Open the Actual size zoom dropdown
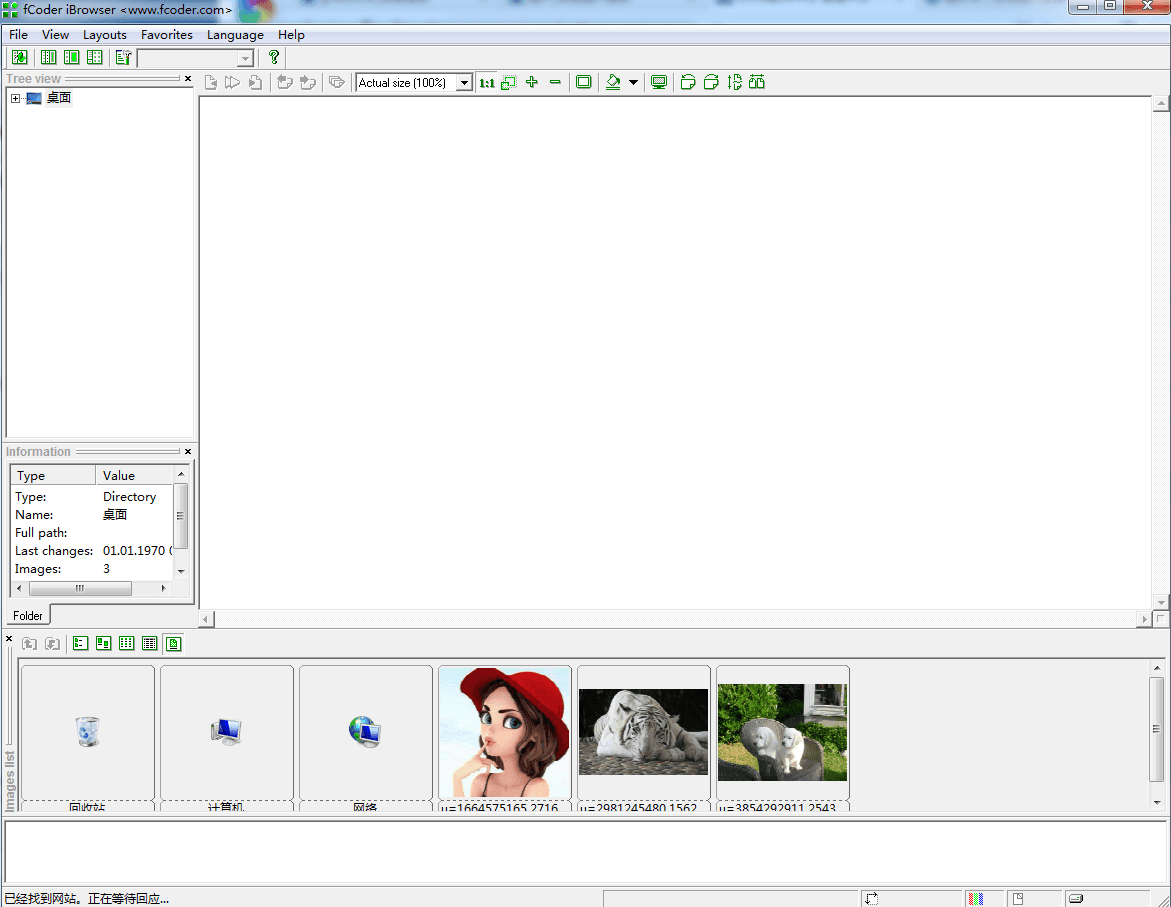The image size is (1171, 907). point(464,82)
